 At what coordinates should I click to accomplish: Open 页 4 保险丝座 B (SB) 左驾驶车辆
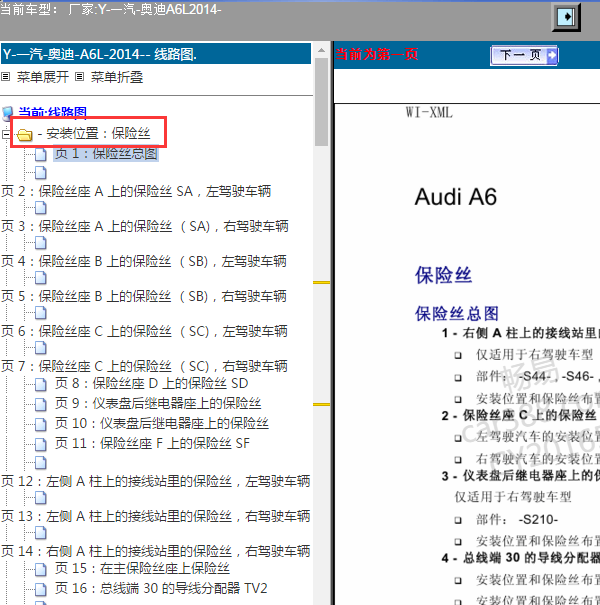(x=144, y=262)
